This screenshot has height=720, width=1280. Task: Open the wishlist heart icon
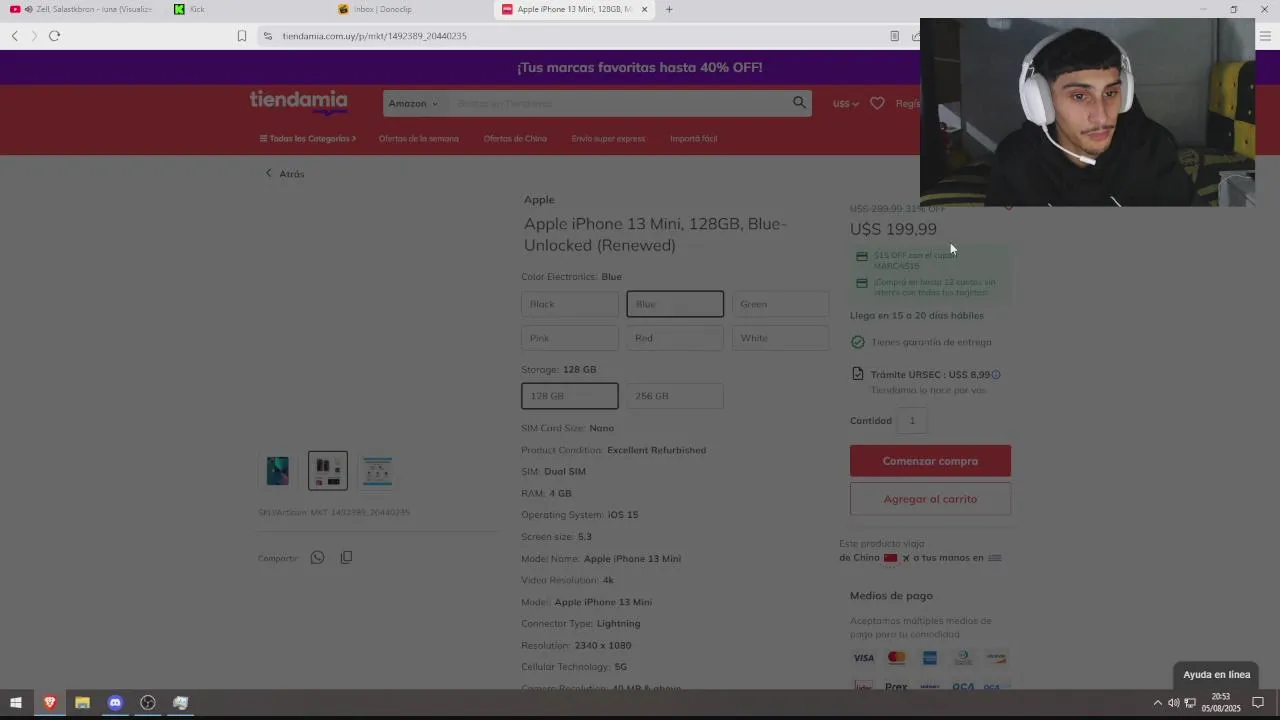point(877,103)
